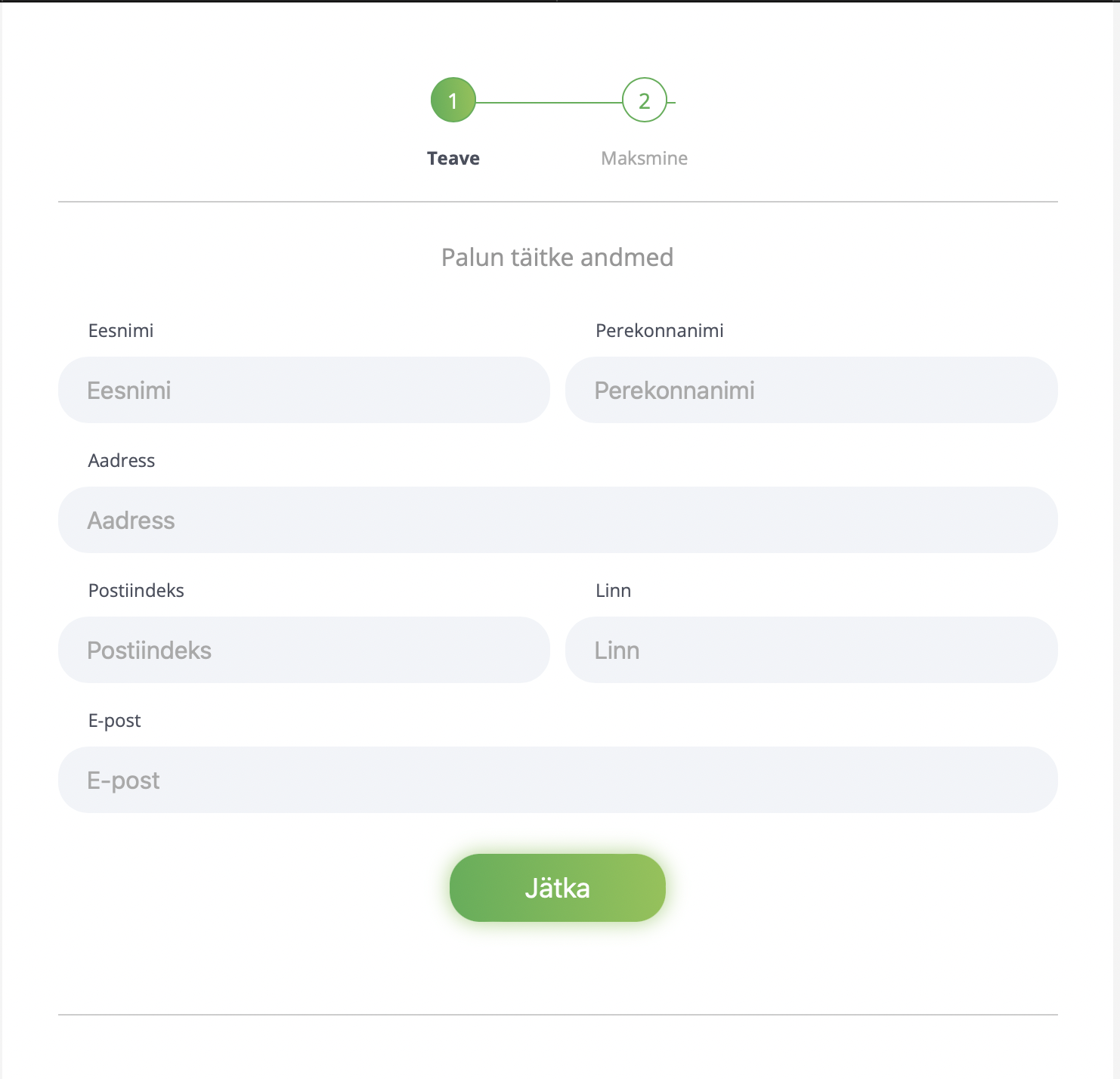Viewport: 1120px width, 1079px height.
Task: Click the Aadress label above the field
Action: click(122, 461)
